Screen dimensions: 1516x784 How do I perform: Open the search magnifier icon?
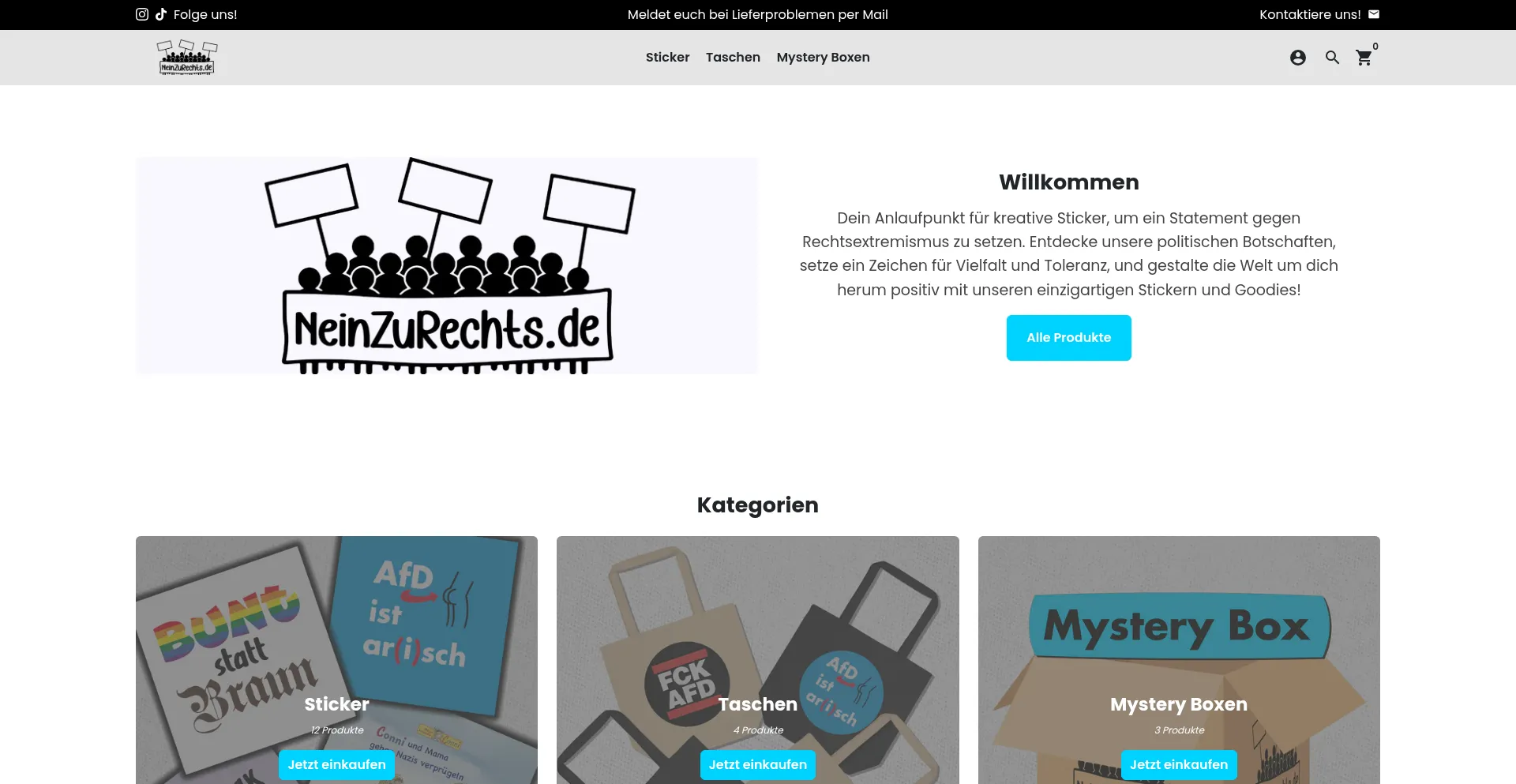(x=1333, y=58)
